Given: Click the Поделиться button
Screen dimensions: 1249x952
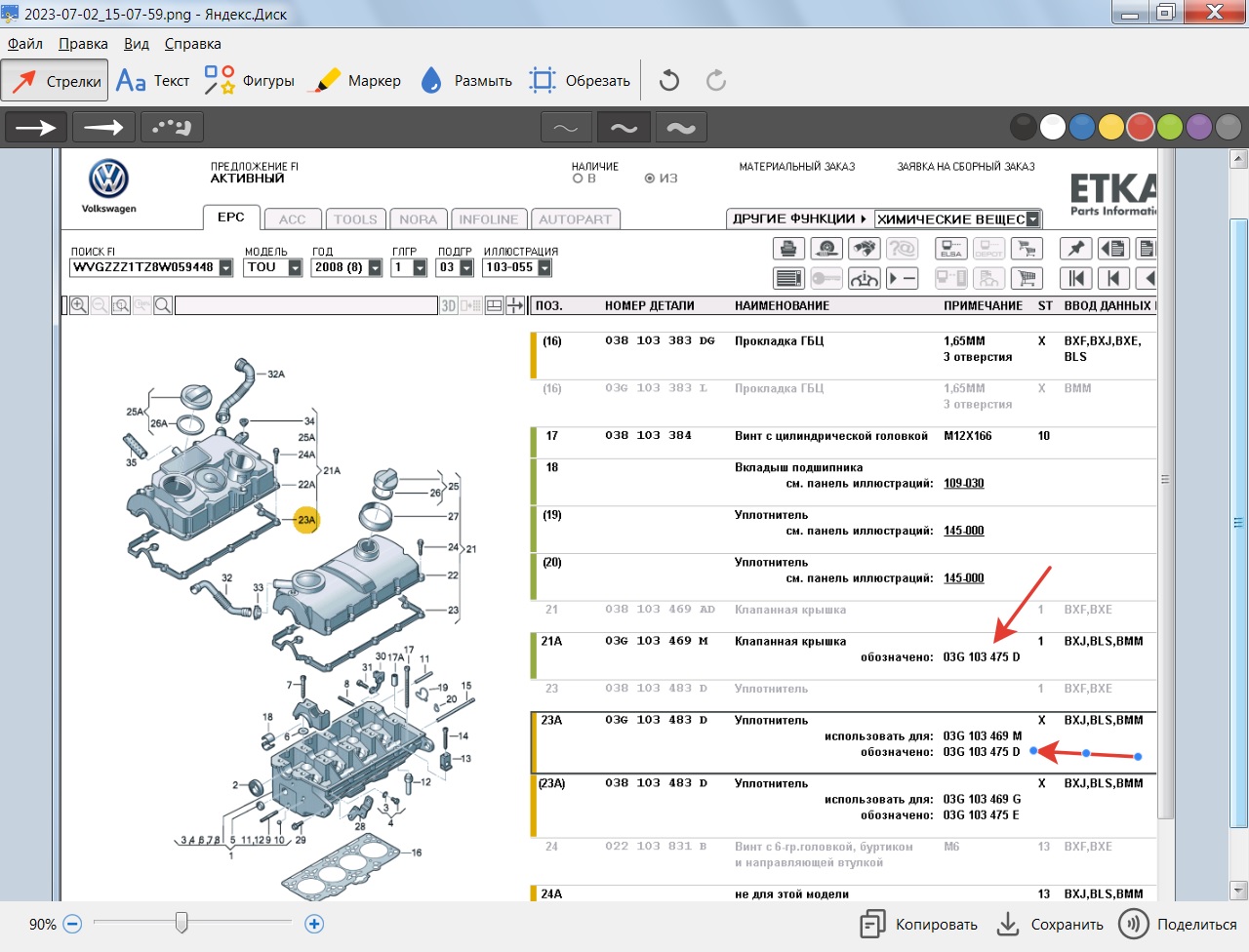Looking at the screenshot, I should (x=1178, y=924).
